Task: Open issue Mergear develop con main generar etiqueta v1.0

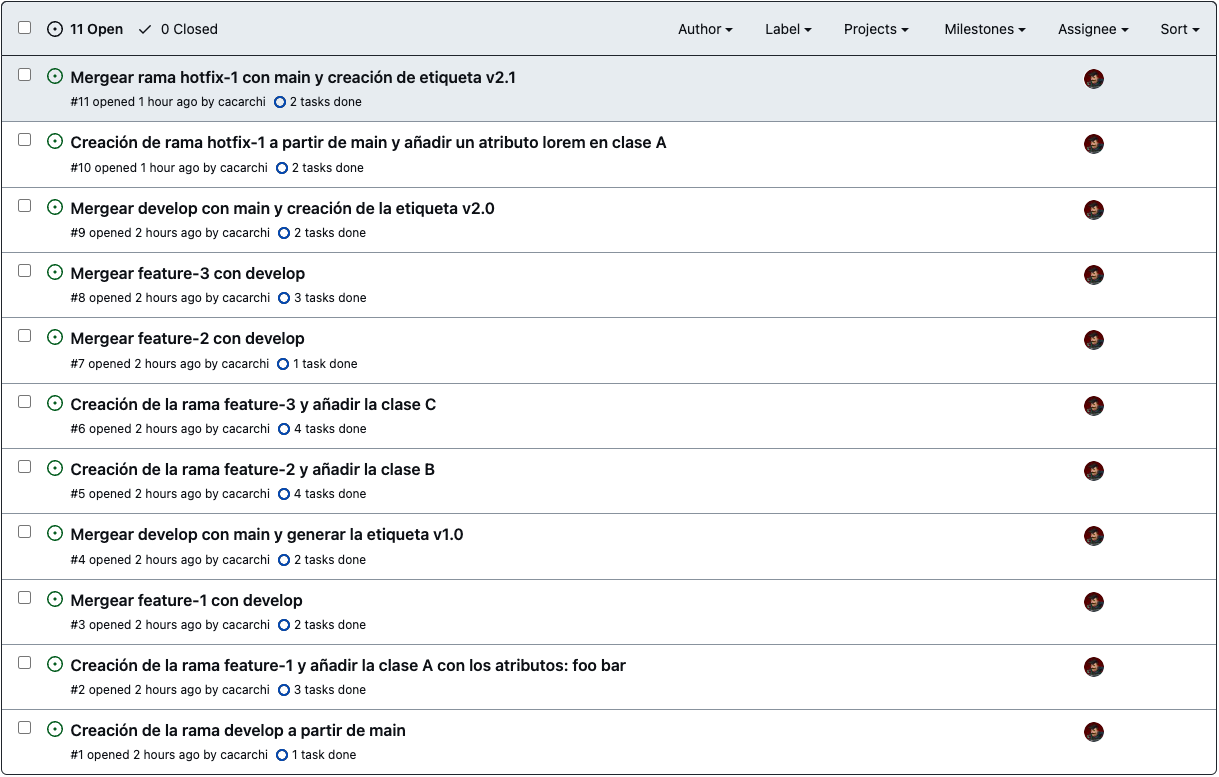Action: (x=267, y=534)
